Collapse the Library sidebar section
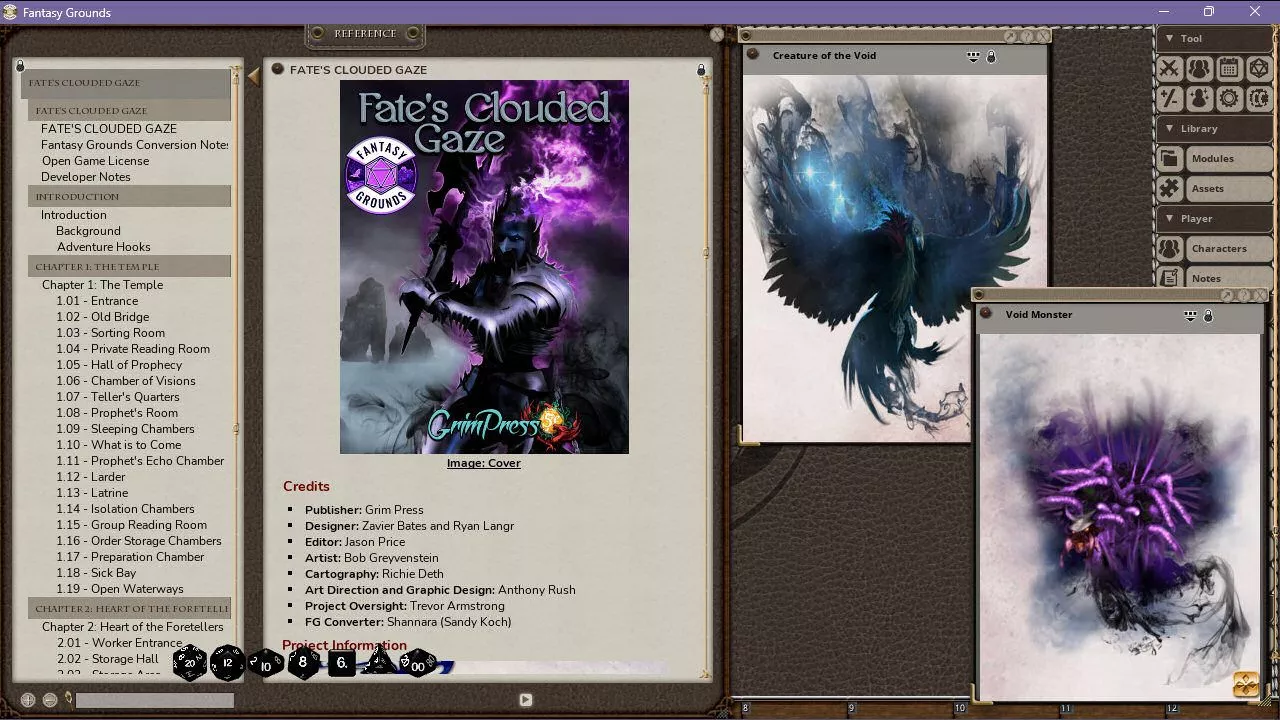1280x720 pixels. (x=1215, y=129)
